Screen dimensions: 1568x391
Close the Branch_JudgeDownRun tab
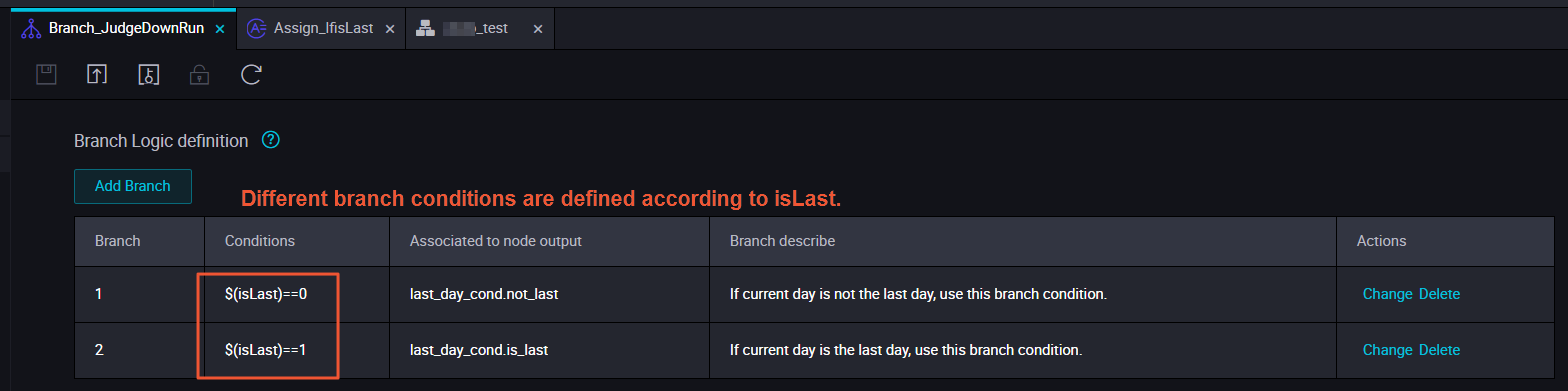(x=220, y=29)
